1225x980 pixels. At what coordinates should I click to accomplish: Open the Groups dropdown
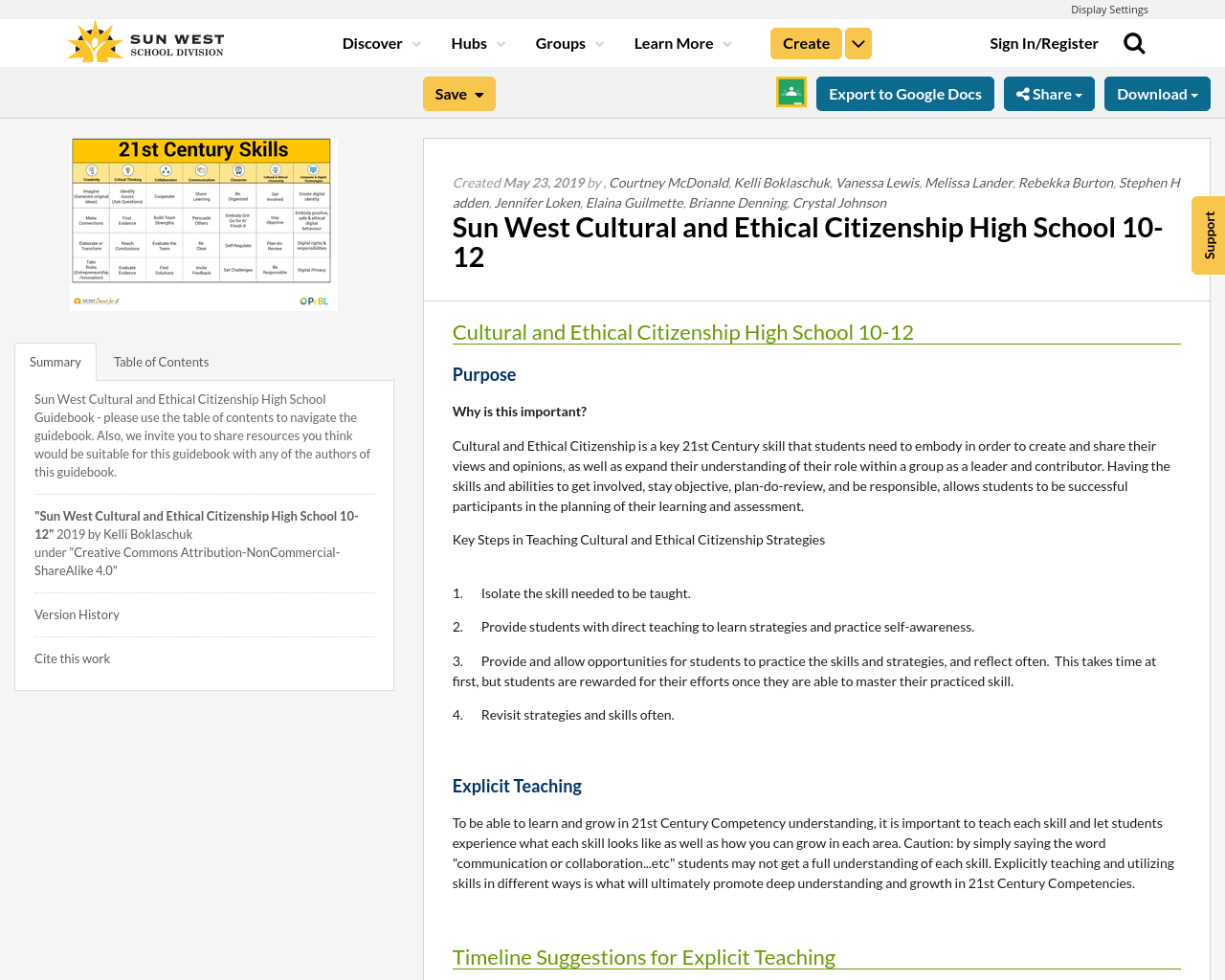click(568, 42)
